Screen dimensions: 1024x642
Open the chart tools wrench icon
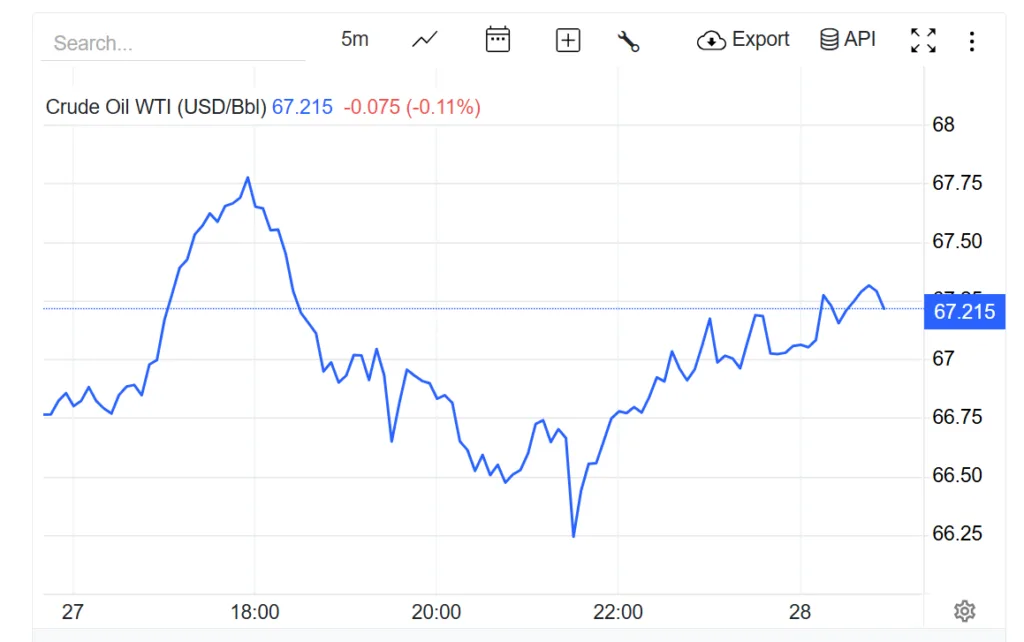pos(630,39)
